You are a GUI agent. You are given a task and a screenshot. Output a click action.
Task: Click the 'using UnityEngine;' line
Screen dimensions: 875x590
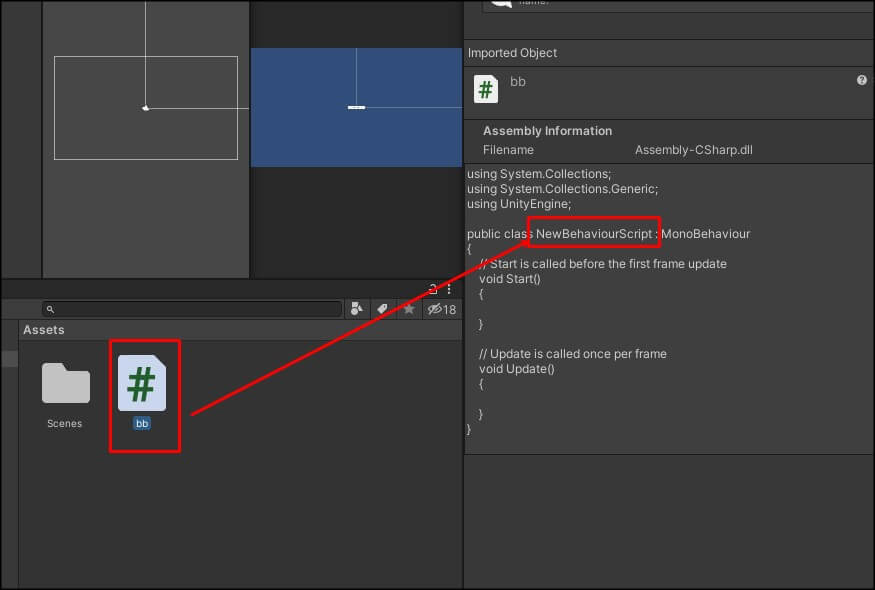tap(519, 204)
